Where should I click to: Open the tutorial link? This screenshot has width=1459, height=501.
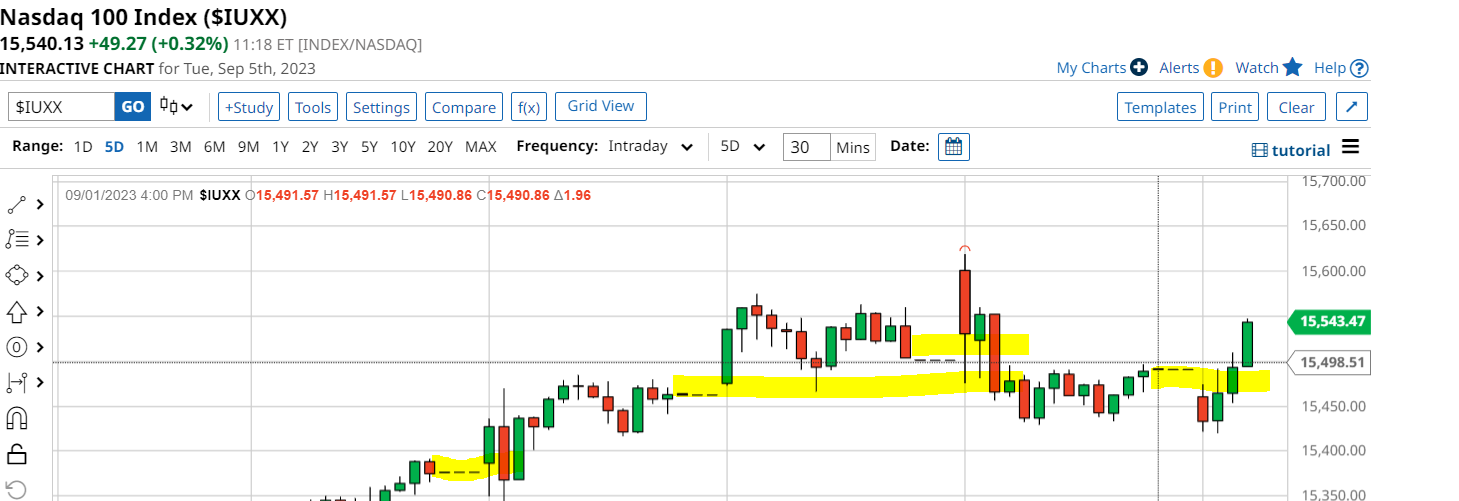tap(1291, 150)
